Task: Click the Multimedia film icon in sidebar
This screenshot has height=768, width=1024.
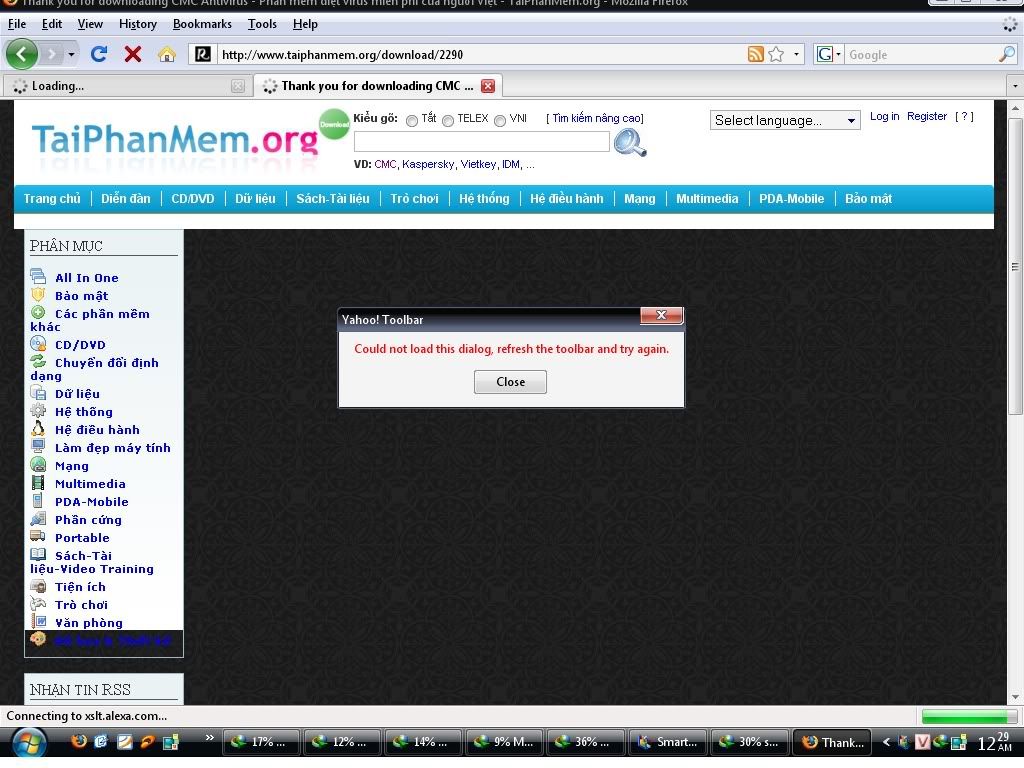Action: [x=38, y=483]
